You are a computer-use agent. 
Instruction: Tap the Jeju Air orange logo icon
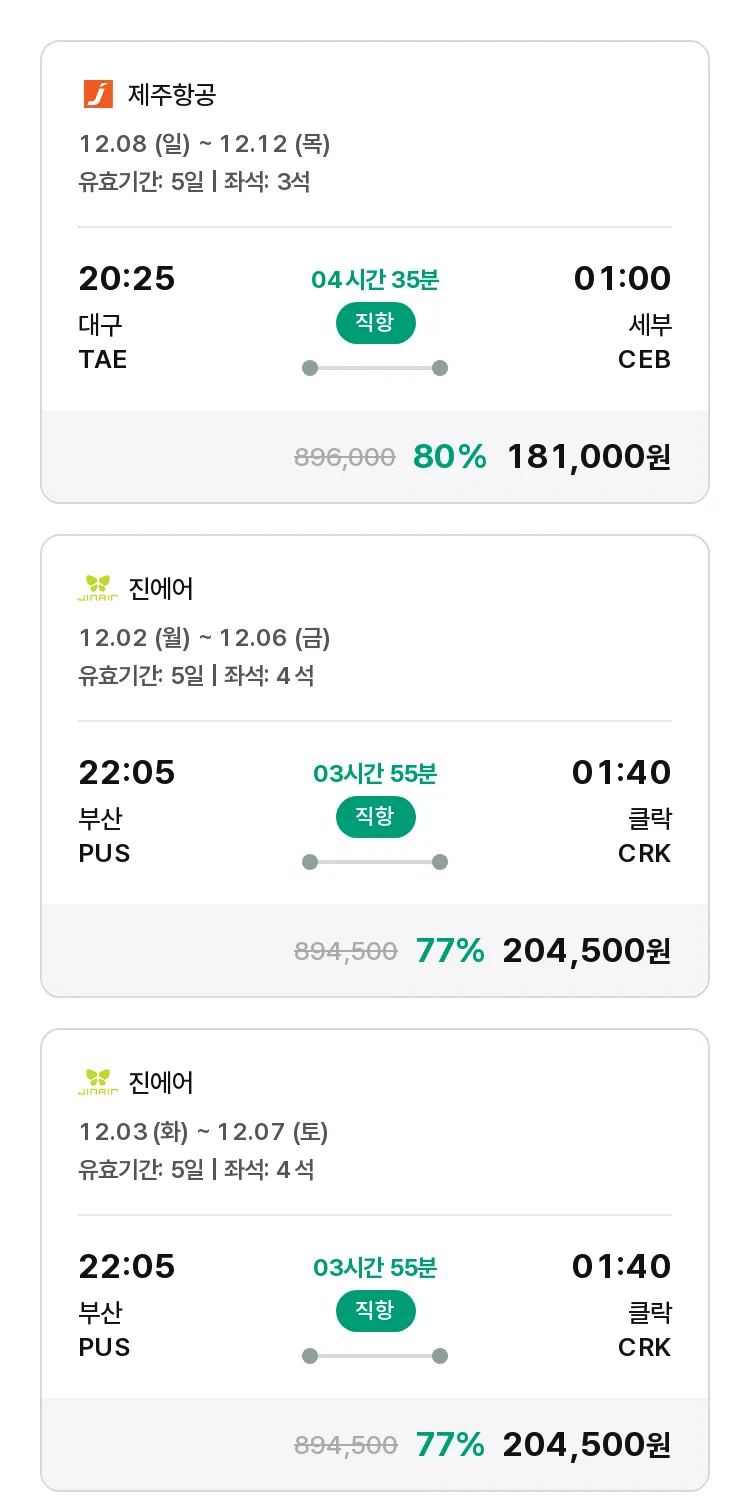(x=98, y=94)
